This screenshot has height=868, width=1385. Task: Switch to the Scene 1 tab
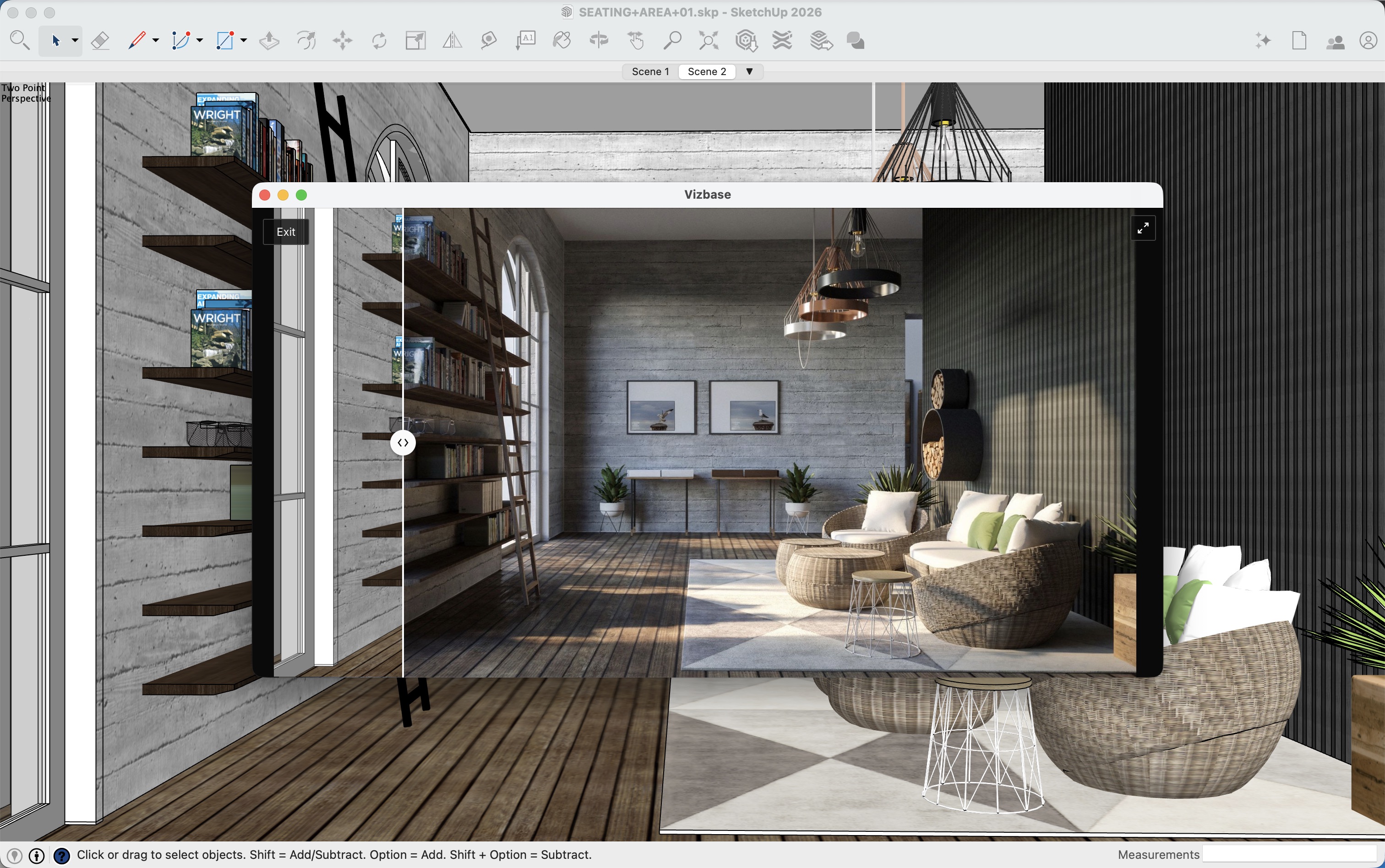pos(650,72)
